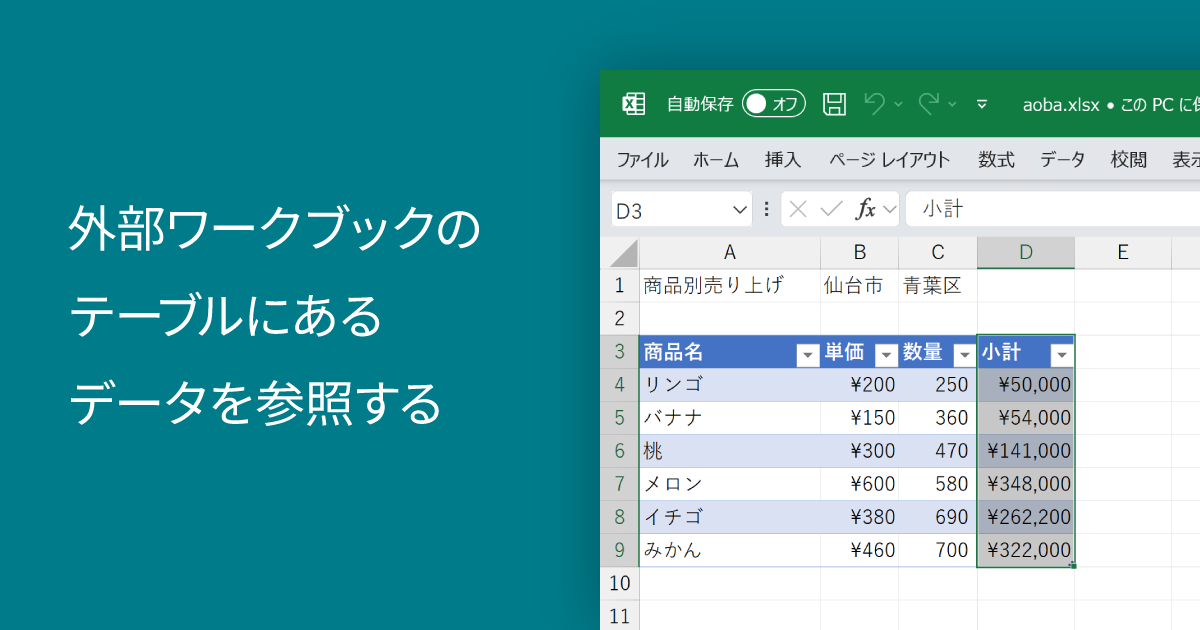Click the Save icon in the Quick Access Toolbar
The width and height of the screenshot is (1200, 630).
pos(836,104)
